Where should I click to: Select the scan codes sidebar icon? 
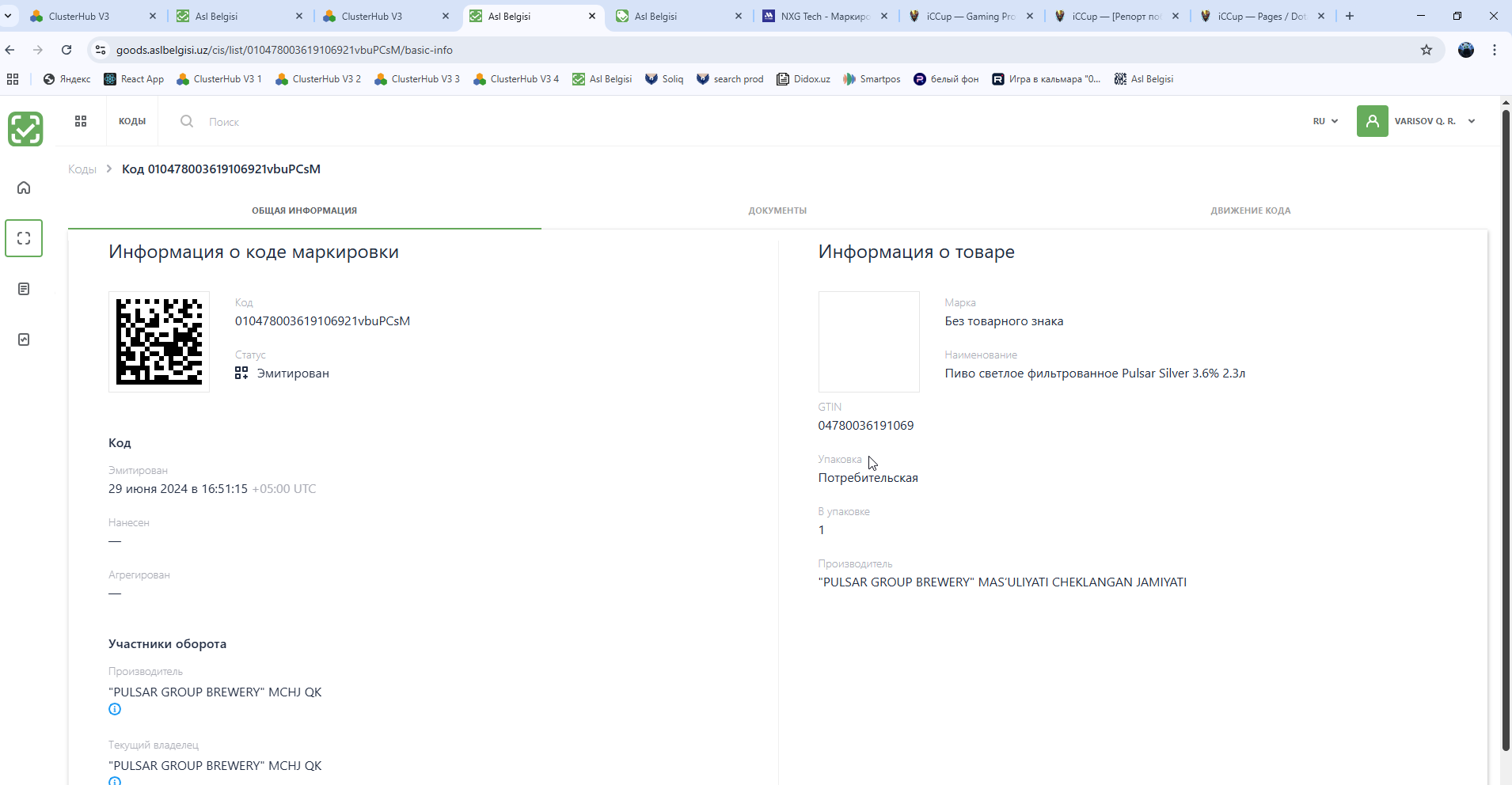[x=24, y=238]
